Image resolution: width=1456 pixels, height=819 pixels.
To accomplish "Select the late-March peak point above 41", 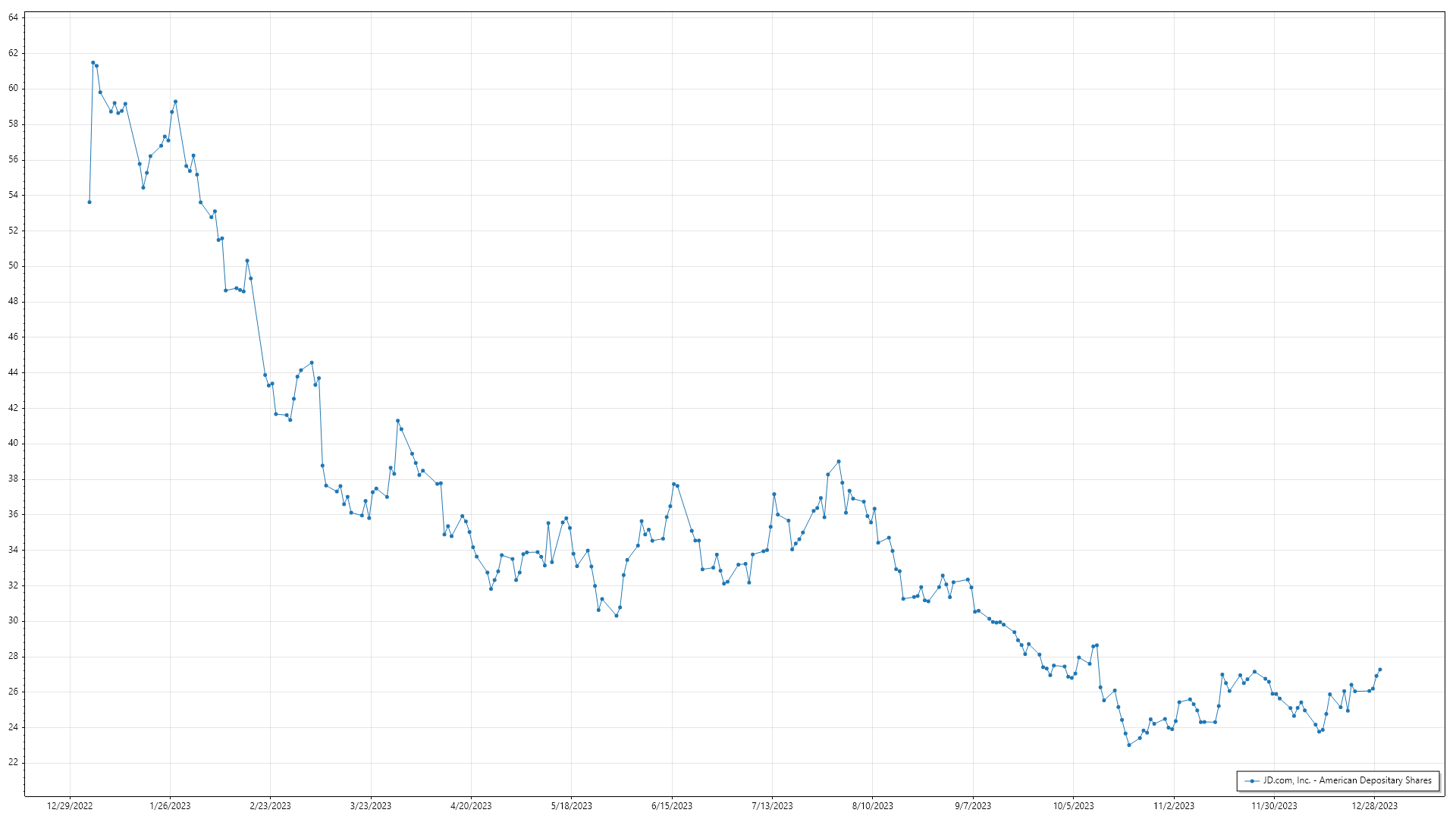I will pos(397,421).
